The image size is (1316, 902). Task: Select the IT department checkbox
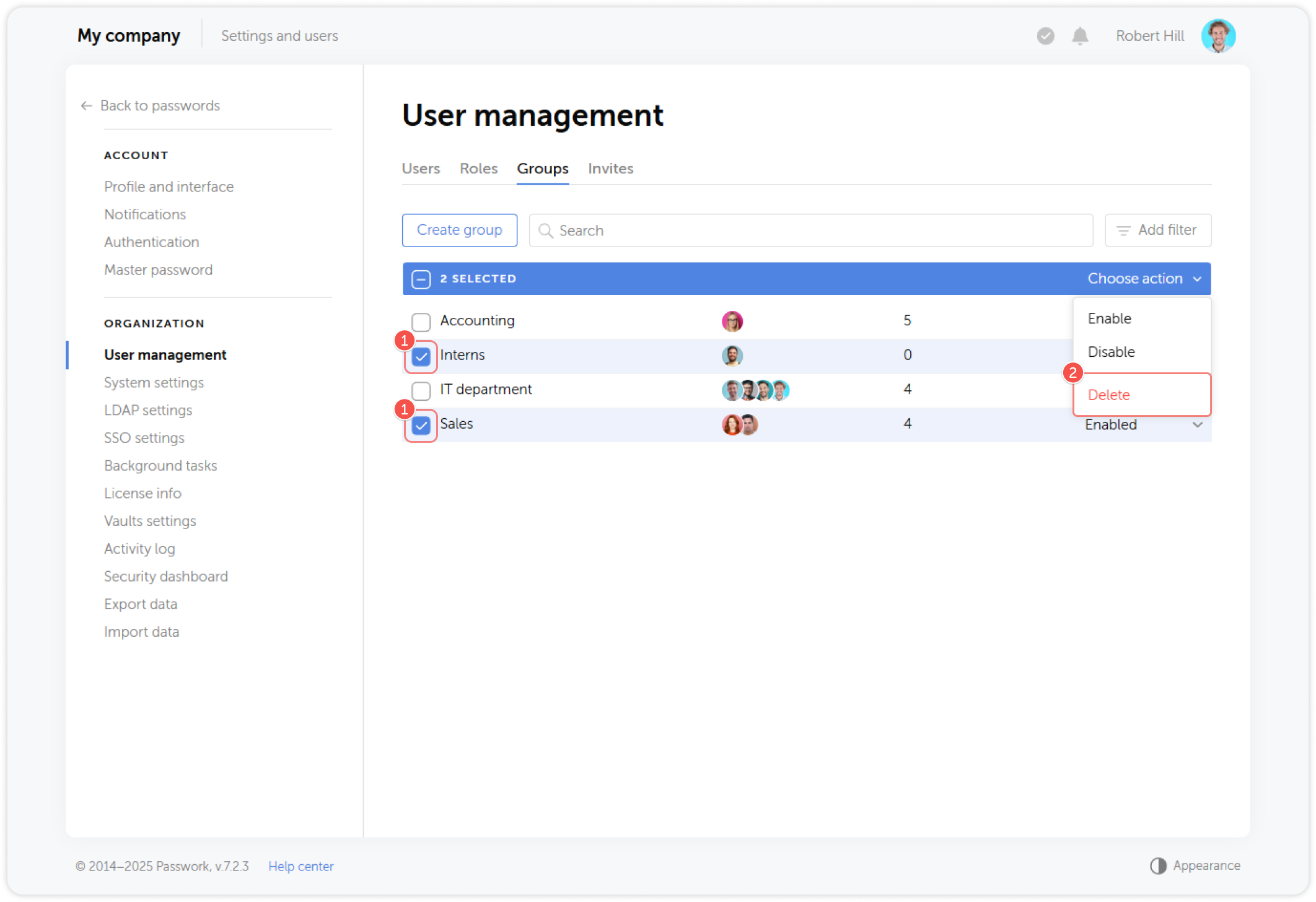[x=421, y=390]
